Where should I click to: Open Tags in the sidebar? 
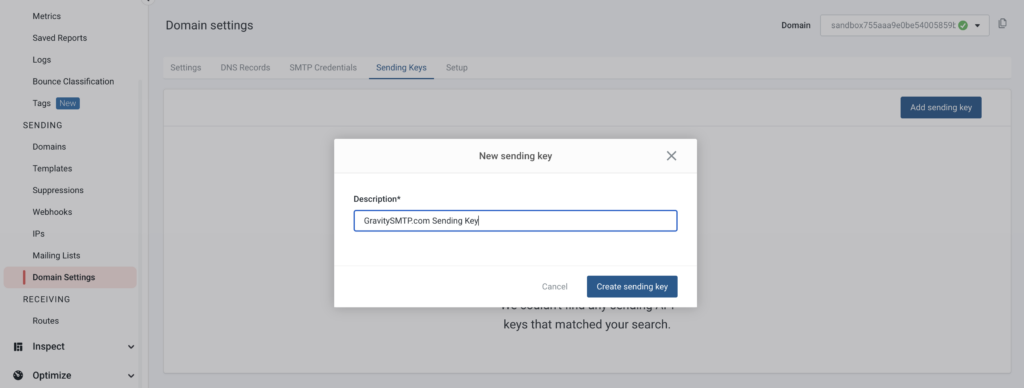[x=41, y=103]
